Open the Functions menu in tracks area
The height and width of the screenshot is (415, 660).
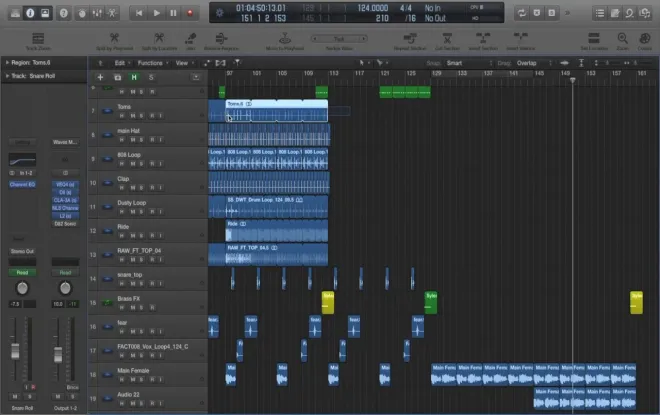[152, 62]
